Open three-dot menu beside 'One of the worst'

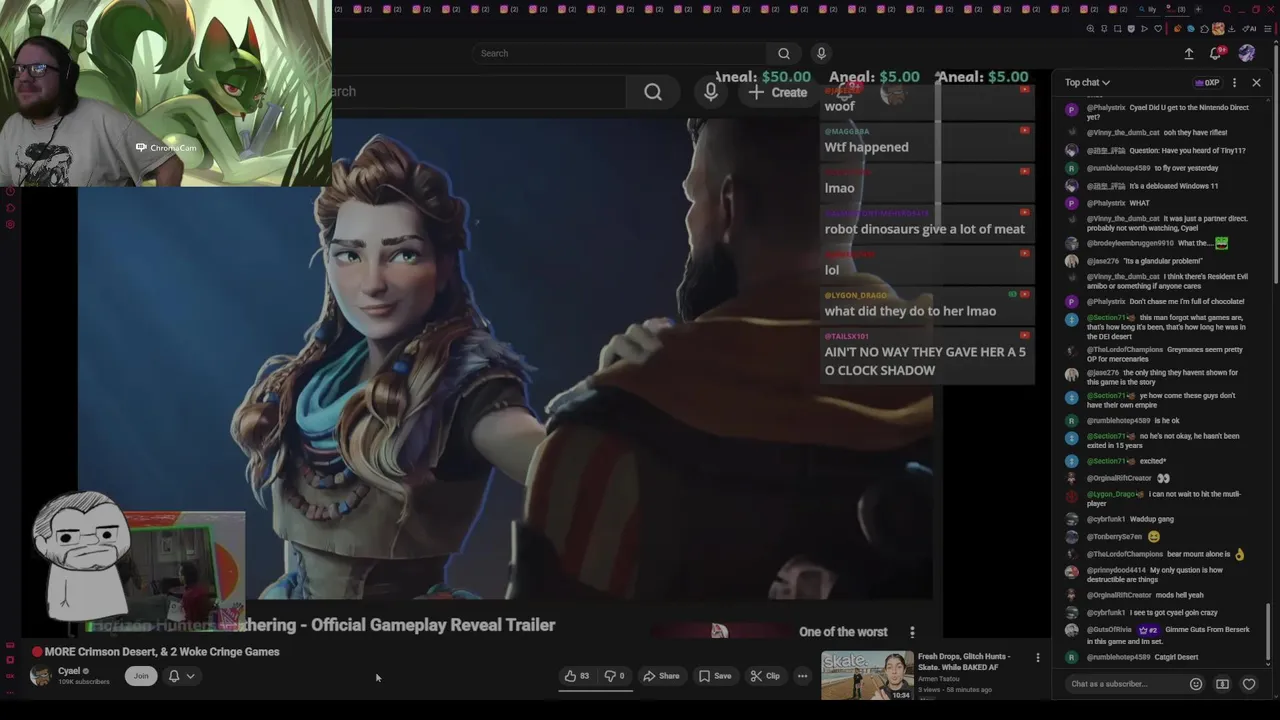pos(912,632)
